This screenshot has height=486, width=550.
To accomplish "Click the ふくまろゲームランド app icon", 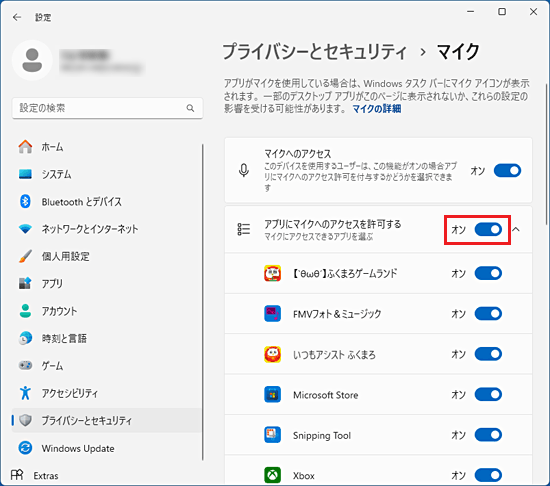I will click(272, 273).
